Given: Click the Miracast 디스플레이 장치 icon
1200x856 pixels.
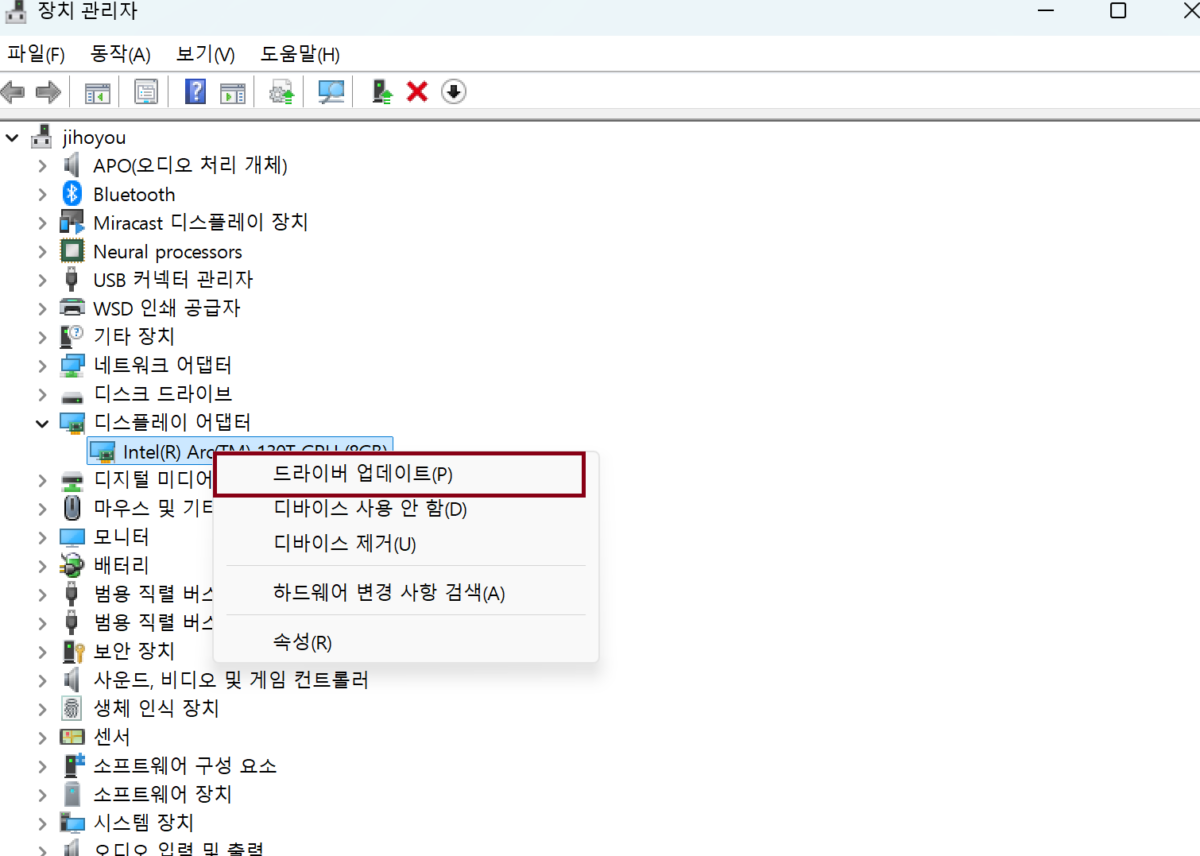Looking at the screenshot, I should [72, 222].
